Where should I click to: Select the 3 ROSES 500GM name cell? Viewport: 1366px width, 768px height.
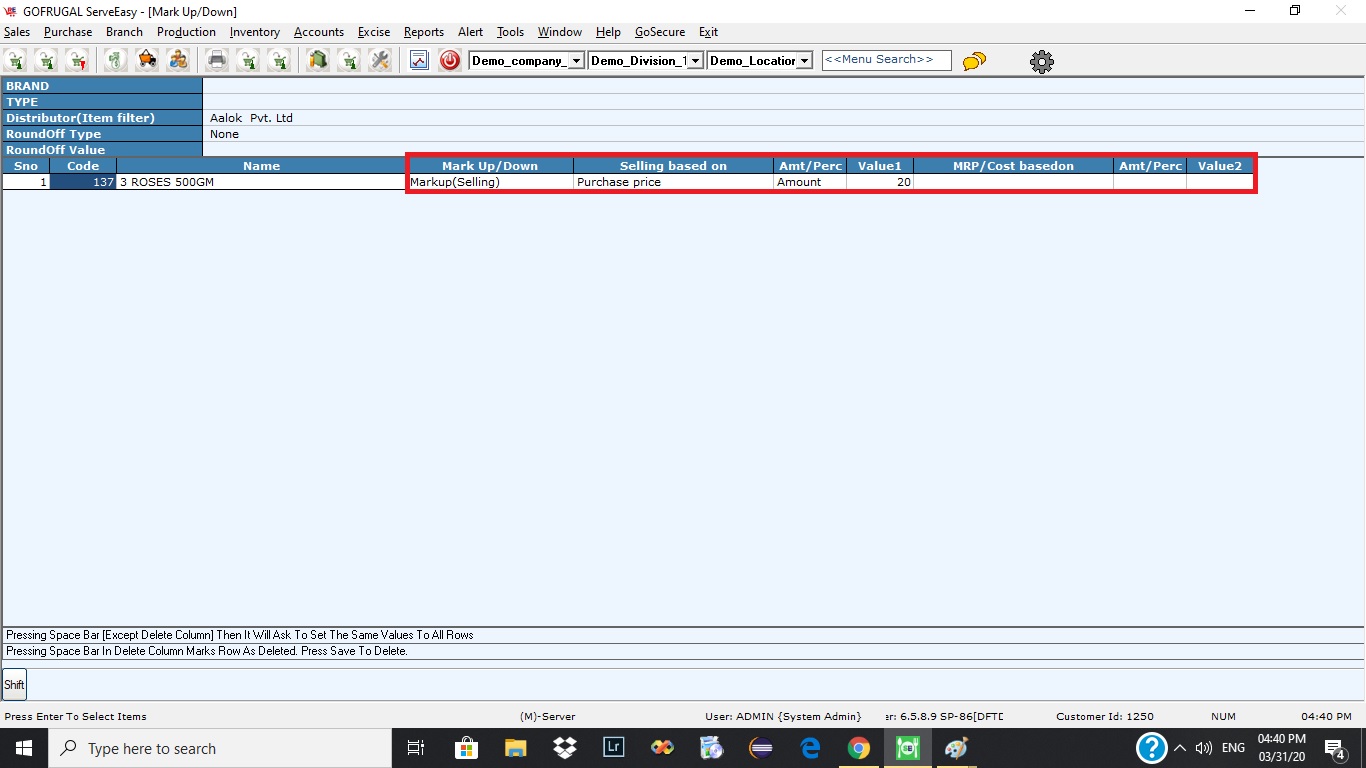(261, 182)
